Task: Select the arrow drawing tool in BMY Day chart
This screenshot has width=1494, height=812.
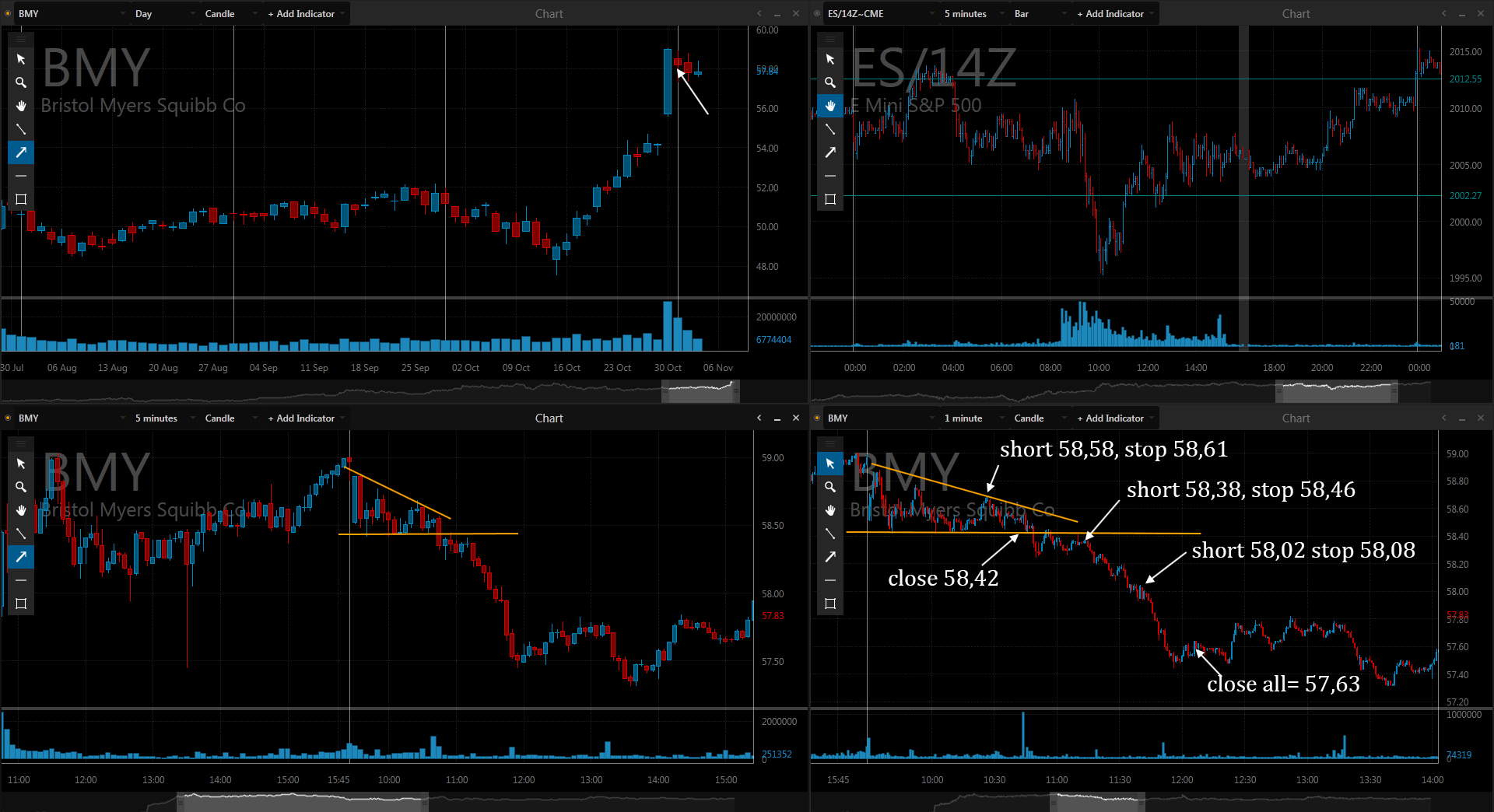Action: click(x=21, y=152)
